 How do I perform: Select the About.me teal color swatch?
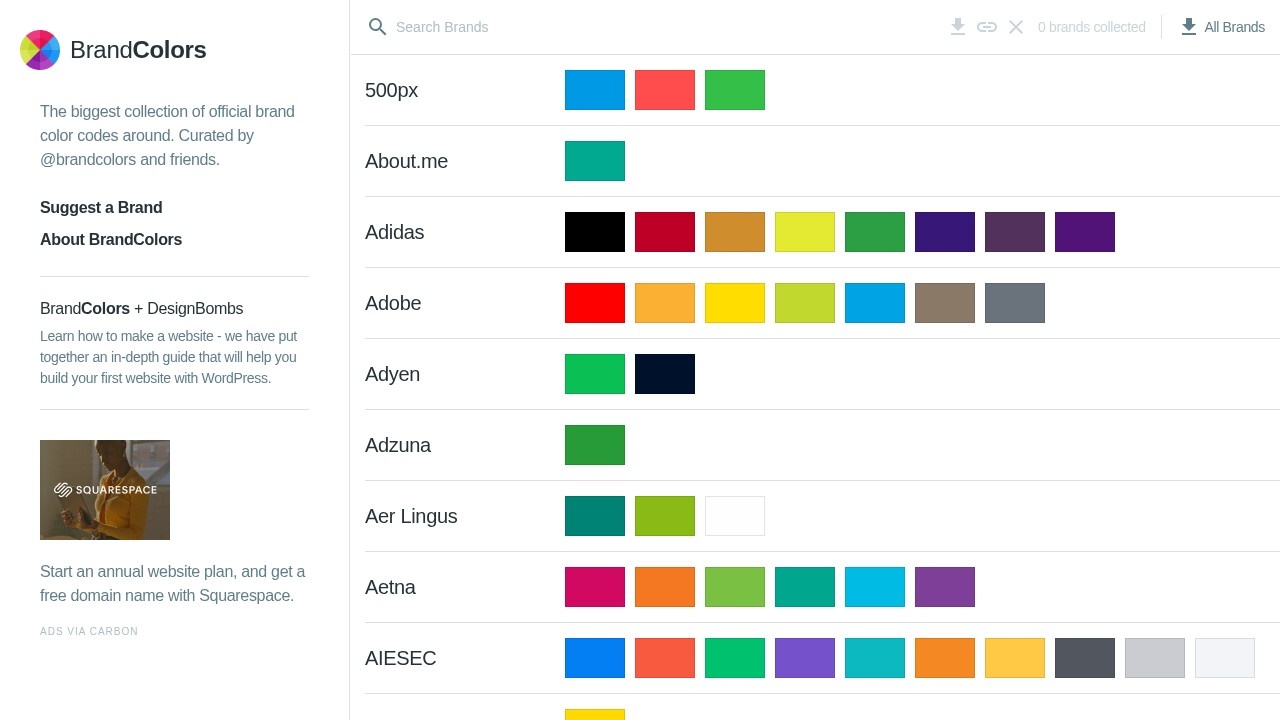[595, 160]
